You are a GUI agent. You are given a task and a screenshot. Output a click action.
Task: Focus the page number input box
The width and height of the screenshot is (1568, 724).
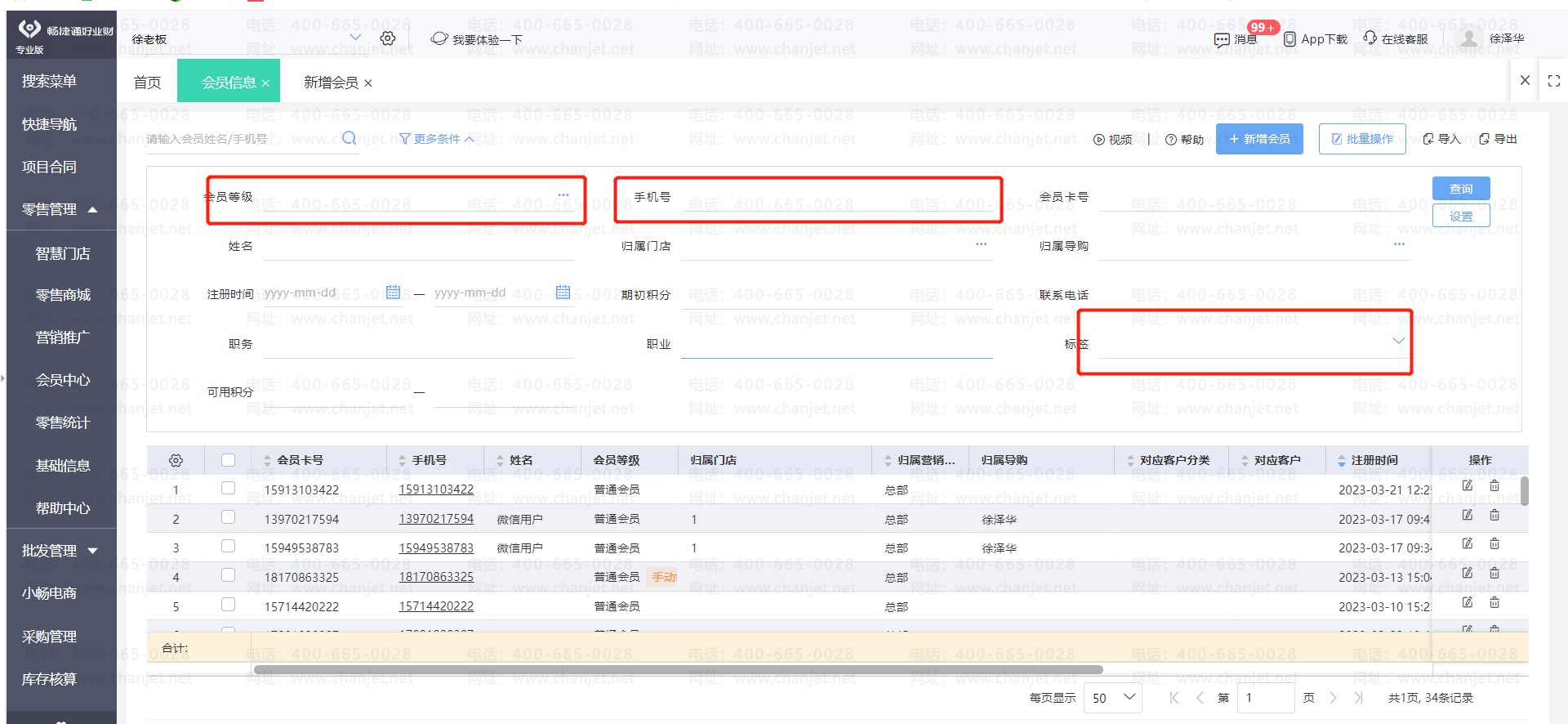[1265, 698]
